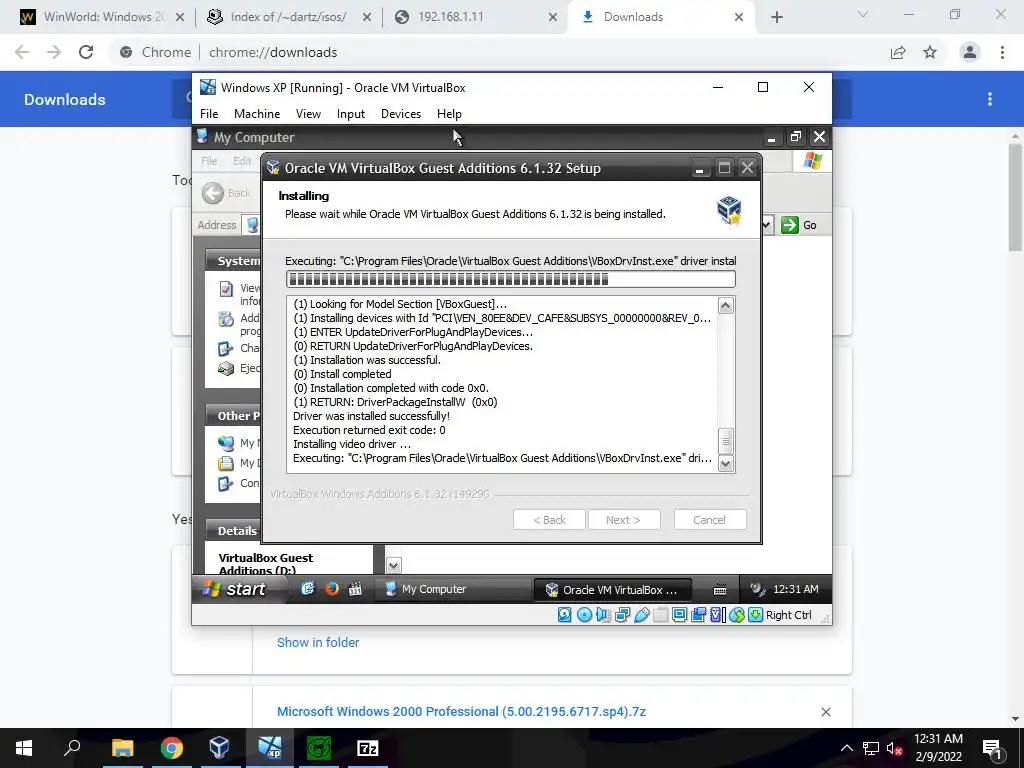Click the on-screen keyboard icon in XP taskbar
Image resolution: width=1024 pixels, height=768 pixels.
tap(720, 590)
